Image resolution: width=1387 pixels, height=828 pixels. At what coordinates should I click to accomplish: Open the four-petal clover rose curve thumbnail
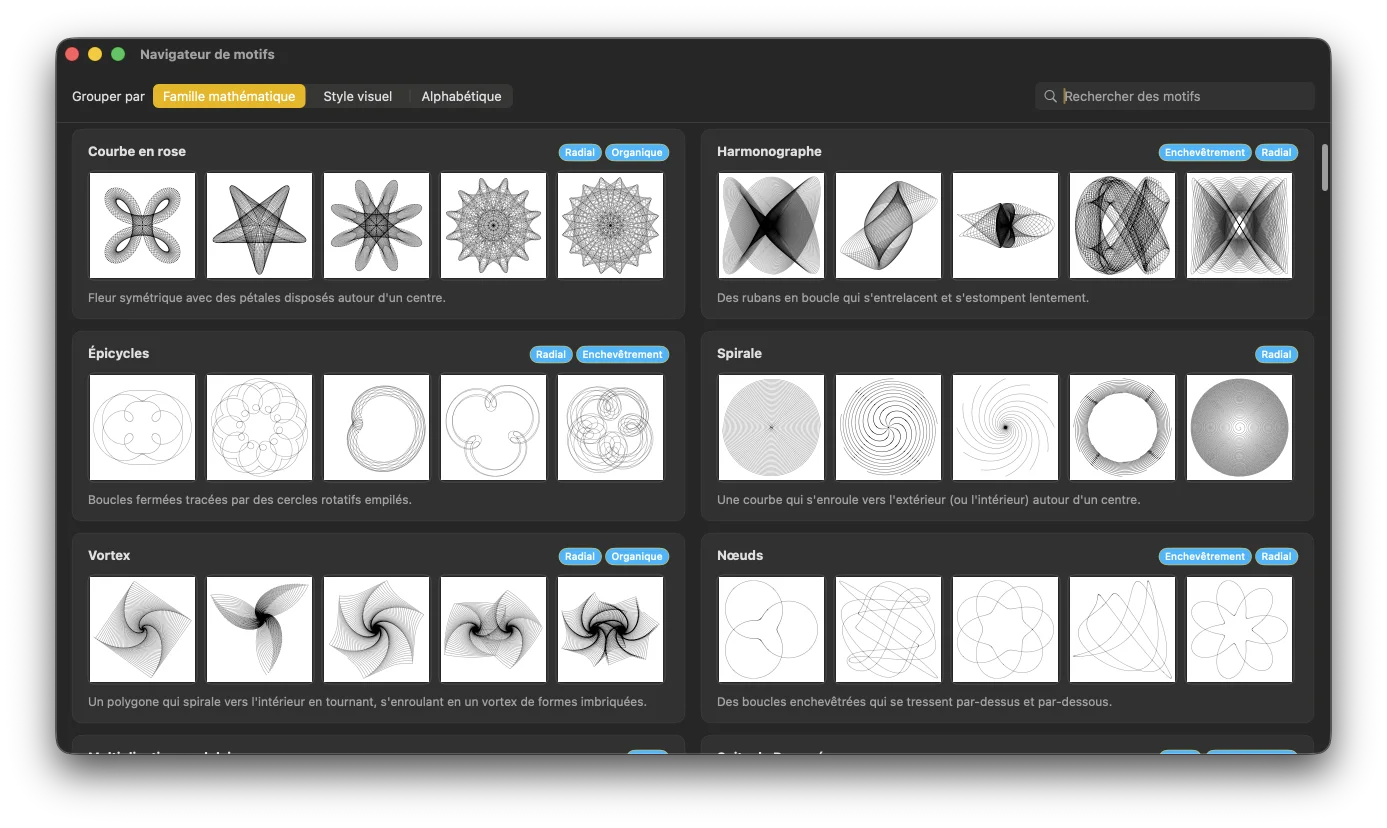tap(142, 226)
